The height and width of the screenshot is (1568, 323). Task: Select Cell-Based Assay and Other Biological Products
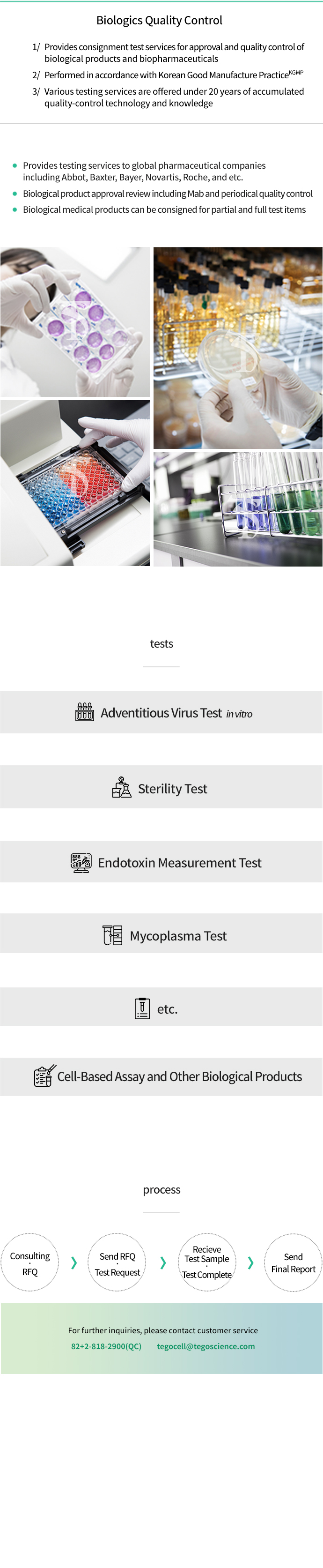click(161, 1075)
